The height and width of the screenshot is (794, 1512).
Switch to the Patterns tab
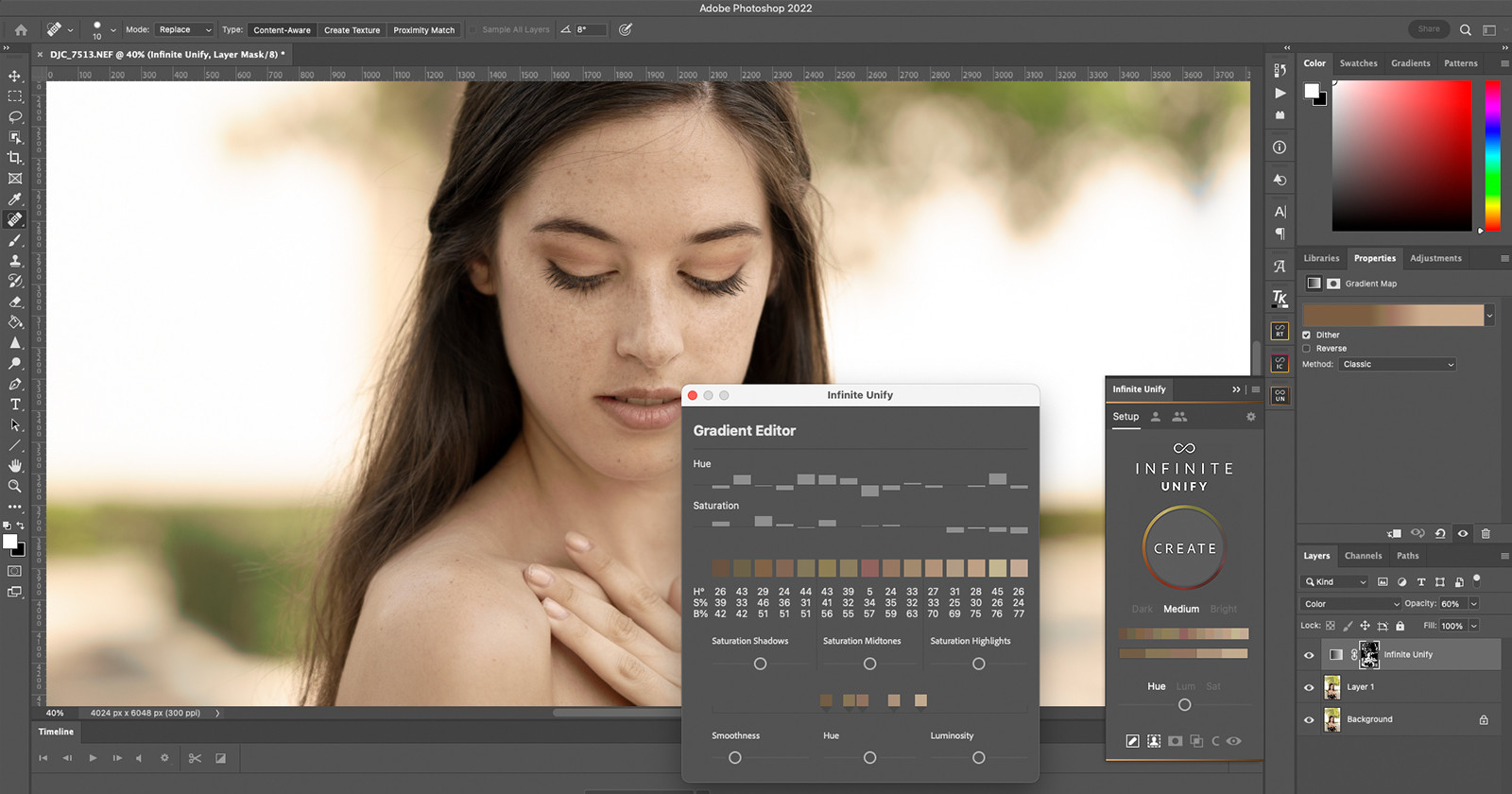(1460, 63)
